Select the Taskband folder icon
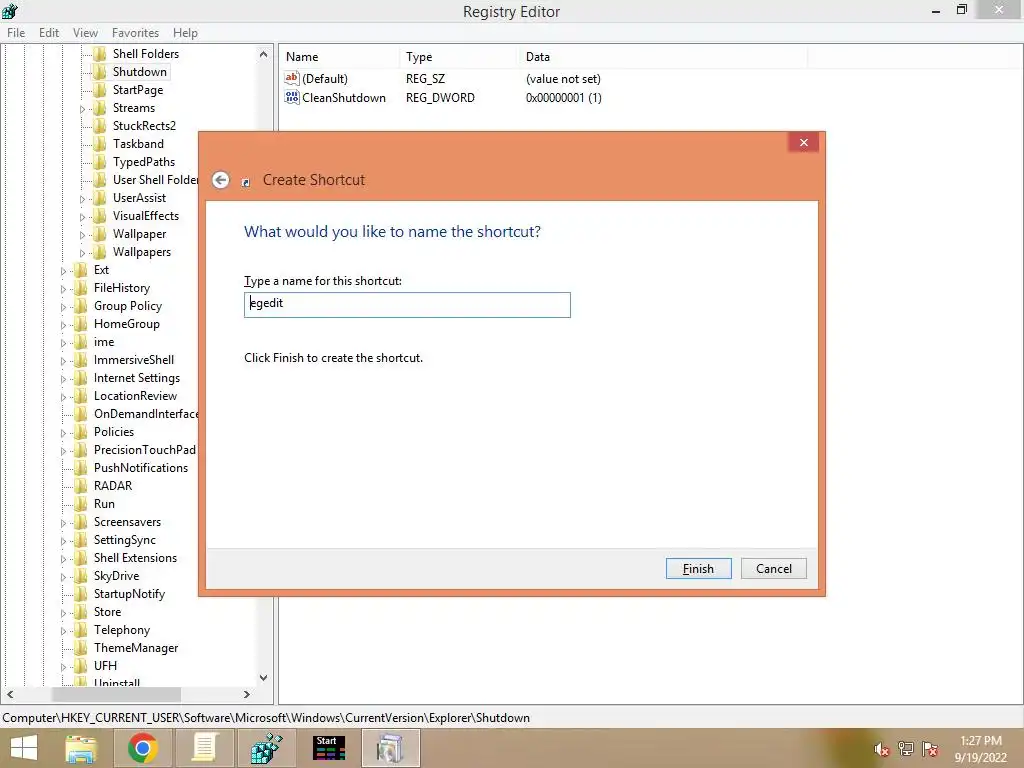This screenshot has width=1024, height=768. click(99, 144)
